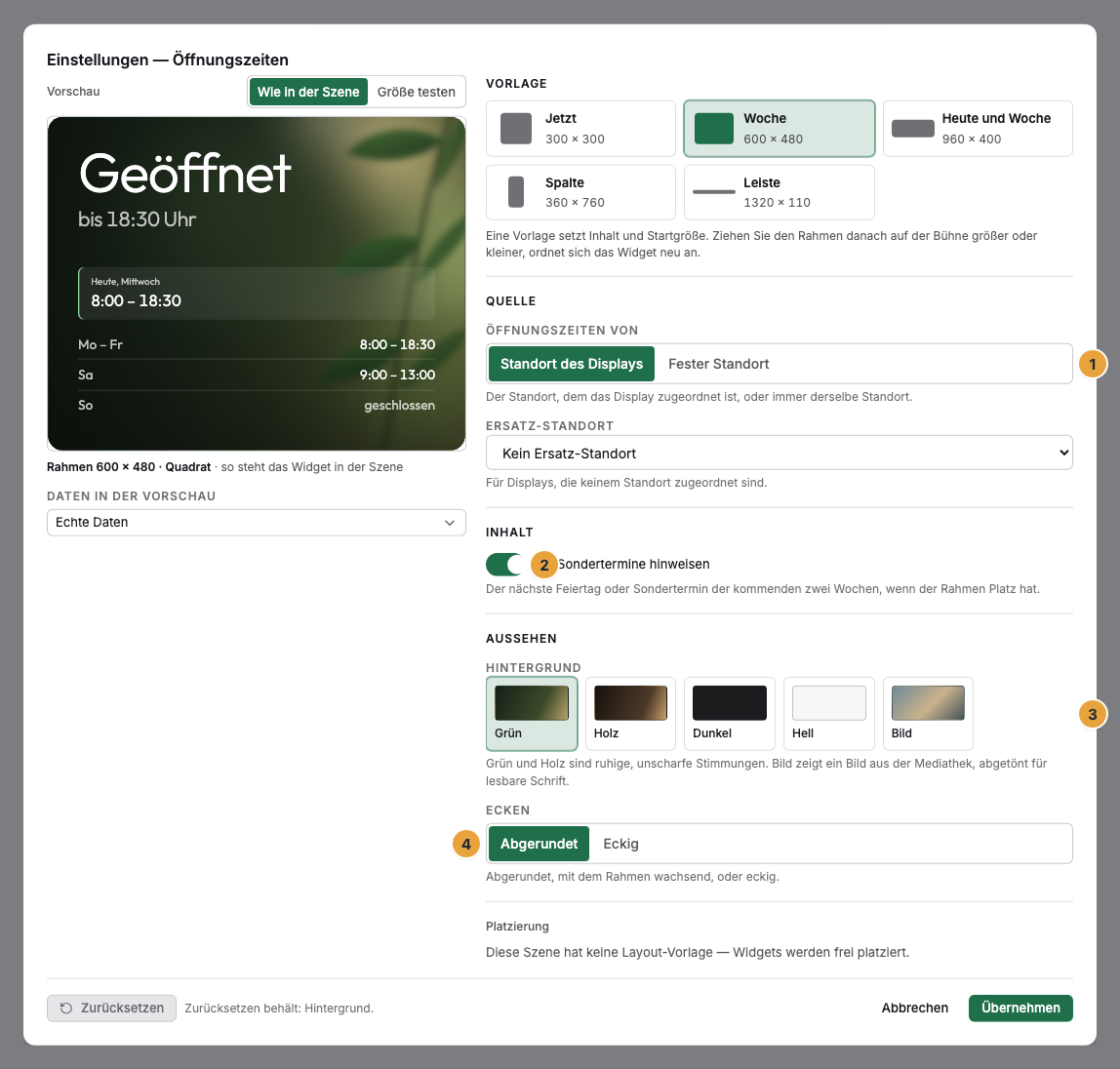This screenshot has width=1120, height=1069.
Task: Click the widget preview showing Geöffnet
Action: pyautogui.click(x=257, y=284)
